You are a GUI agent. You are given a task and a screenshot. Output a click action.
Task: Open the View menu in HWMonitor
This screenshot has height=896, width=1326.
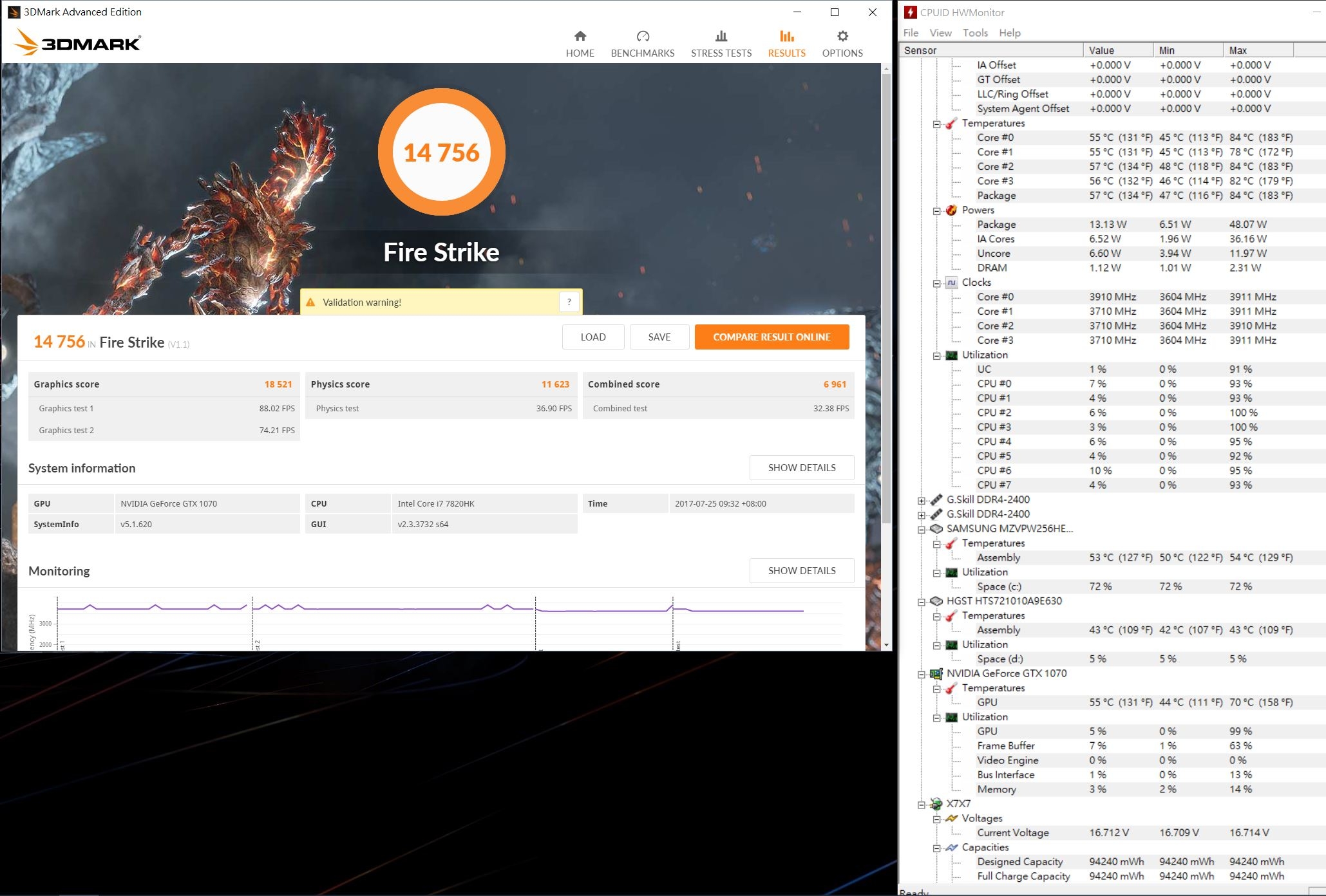(x=940, y=33)
